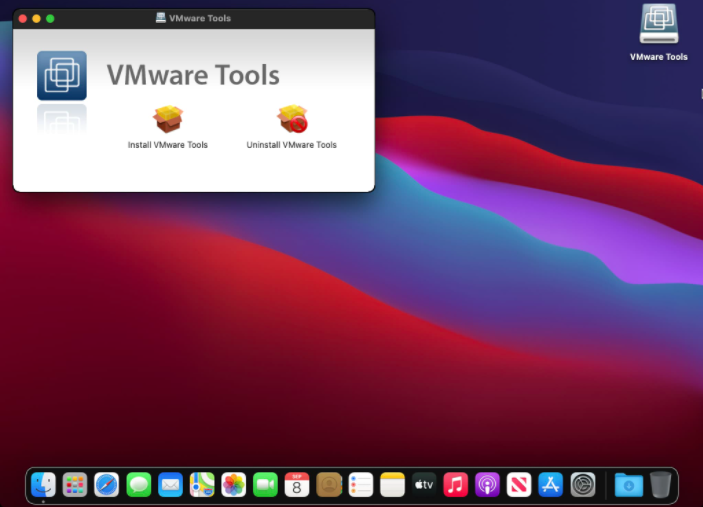This screenshot has height=507, width=703.
Task: Open the Photos app in Dock
Action: (x=234, y=485)
